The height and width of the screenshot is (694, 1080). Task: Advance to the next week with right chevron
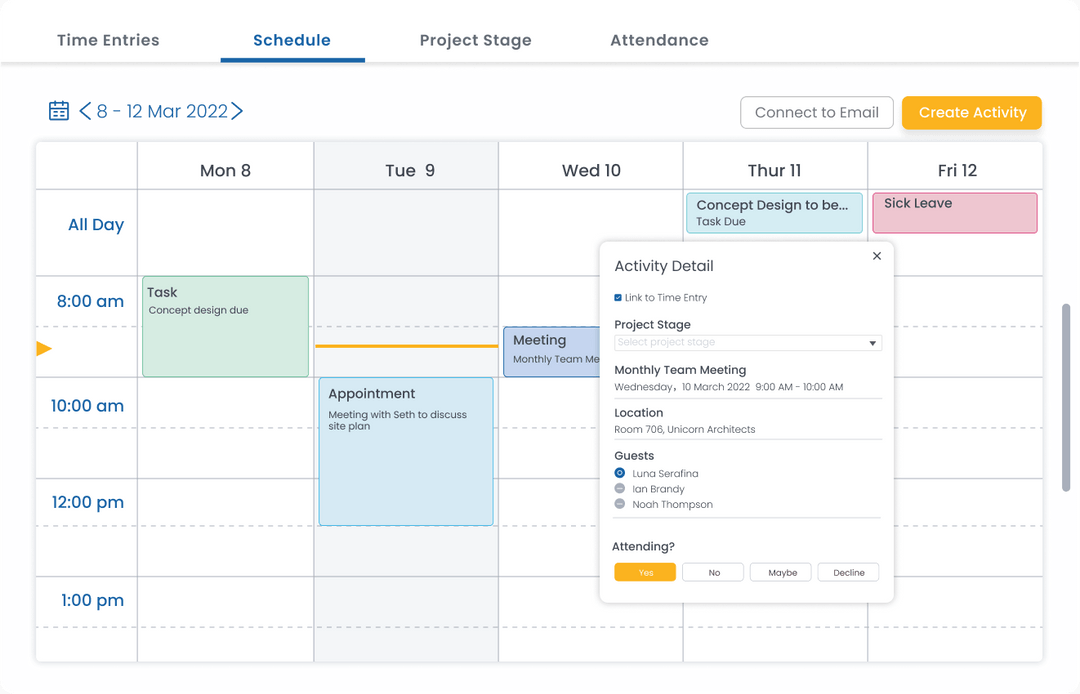click(x=238, y=111)
